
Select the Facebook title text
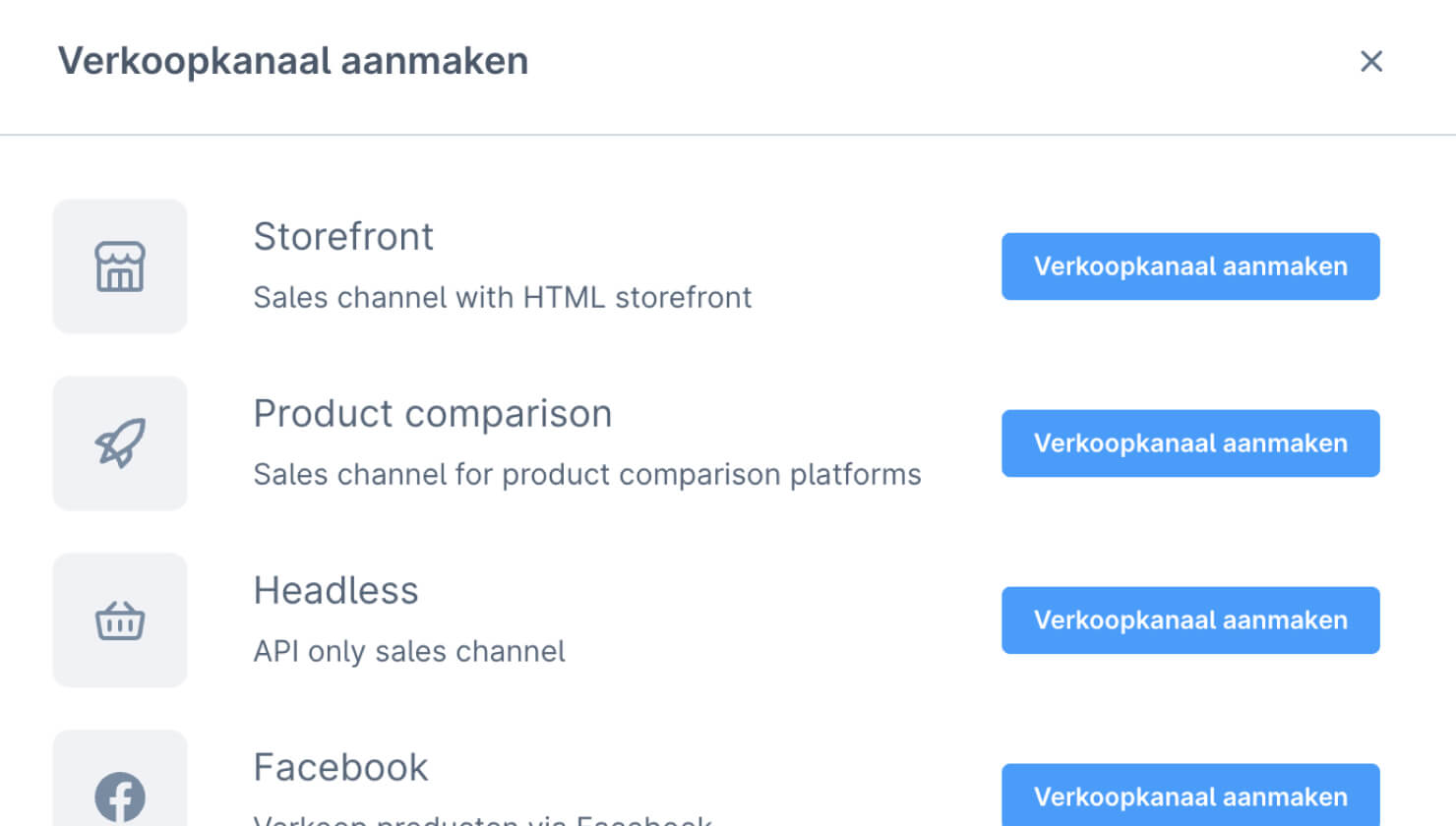point(340,768)
